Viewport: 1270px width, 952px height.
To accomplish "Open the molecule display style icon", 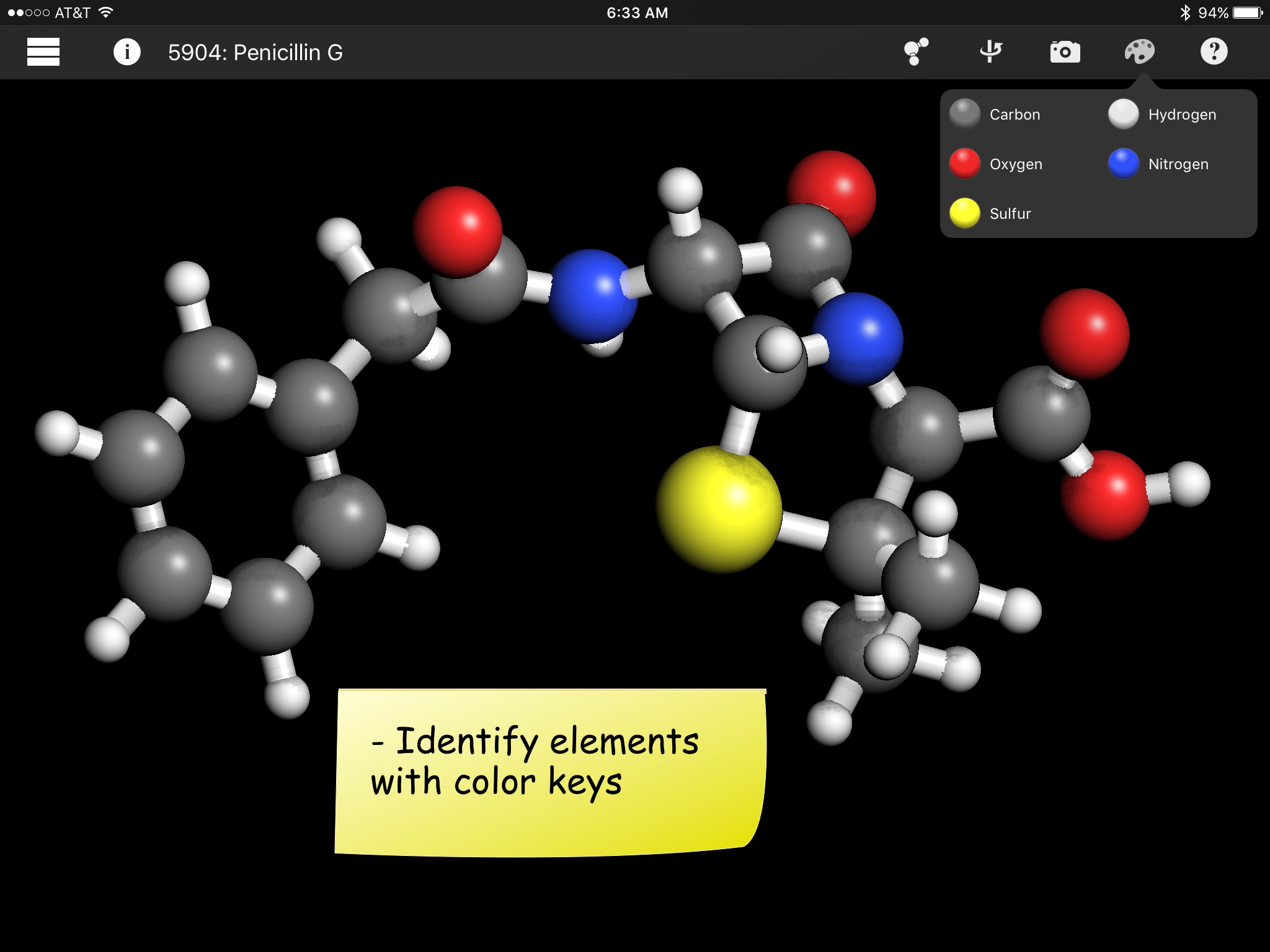I will tap(916, 51).
